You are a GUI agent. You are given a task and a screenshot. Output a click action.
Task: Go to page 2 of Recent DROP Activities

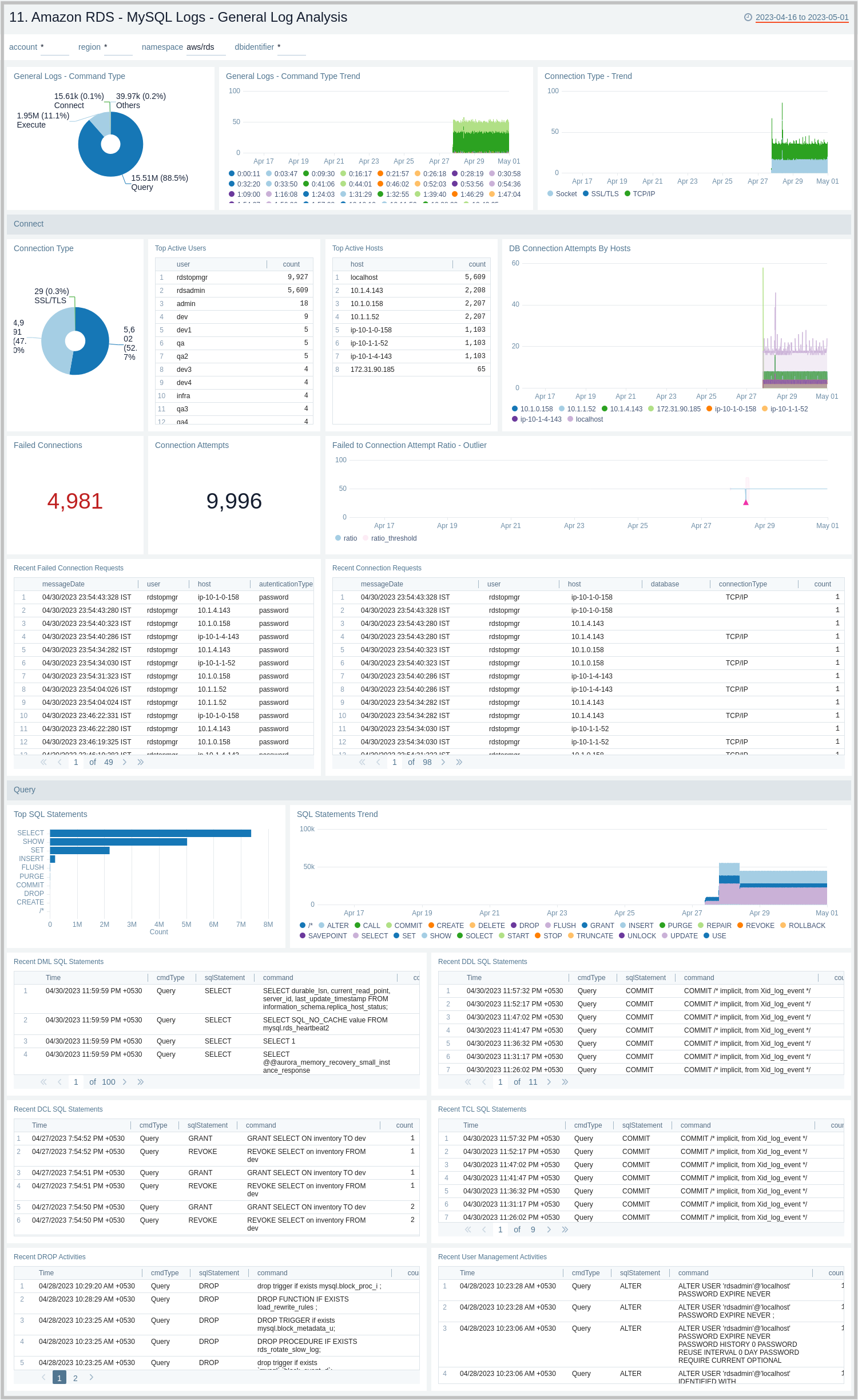[76, 1378]
